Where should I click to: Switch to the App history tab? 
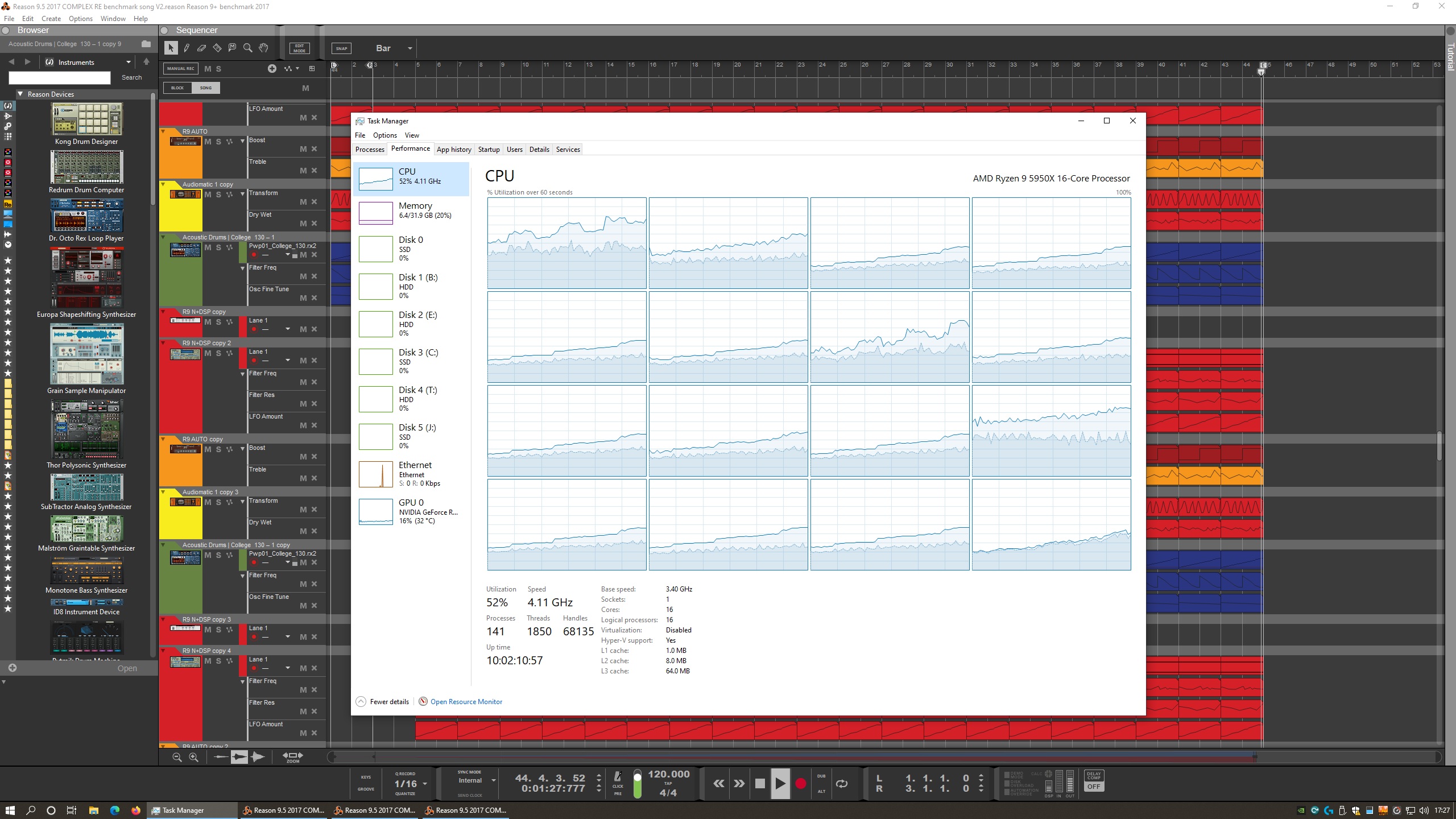pyautogui.click(x=454, y=150)
